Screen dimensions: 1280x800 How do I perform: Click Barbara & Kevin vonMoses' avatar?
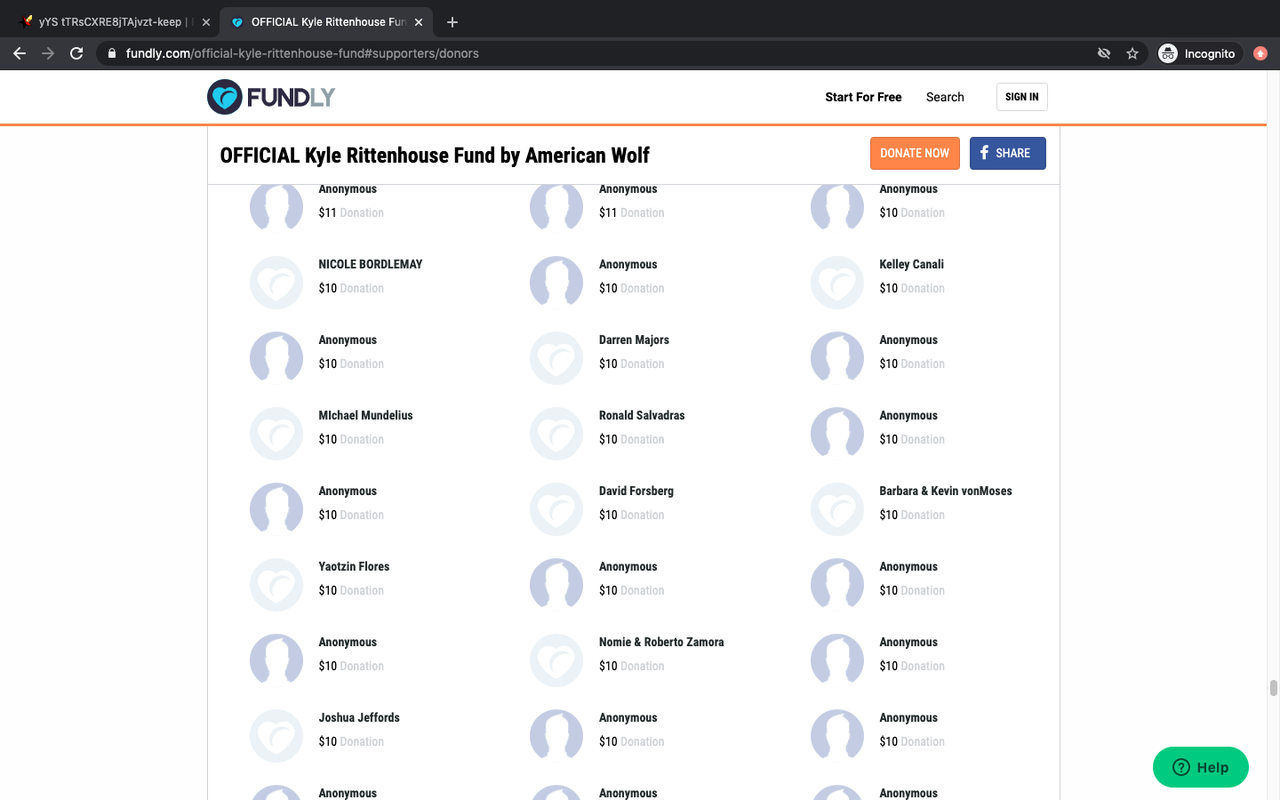(x=837, y=509)
